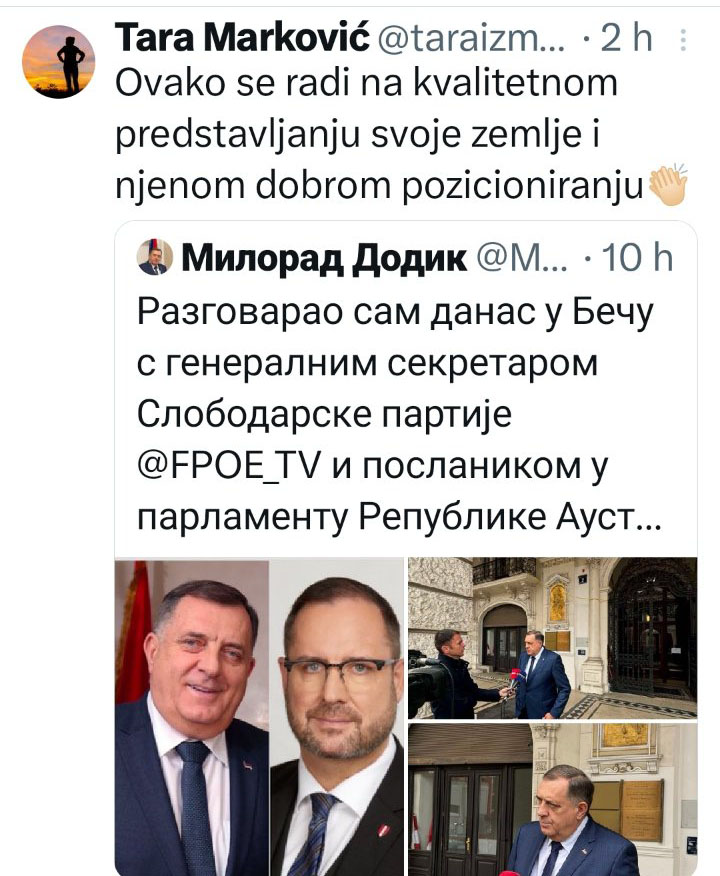Click the quoted handle @М...
720x876 pixels.
(521, 258)
